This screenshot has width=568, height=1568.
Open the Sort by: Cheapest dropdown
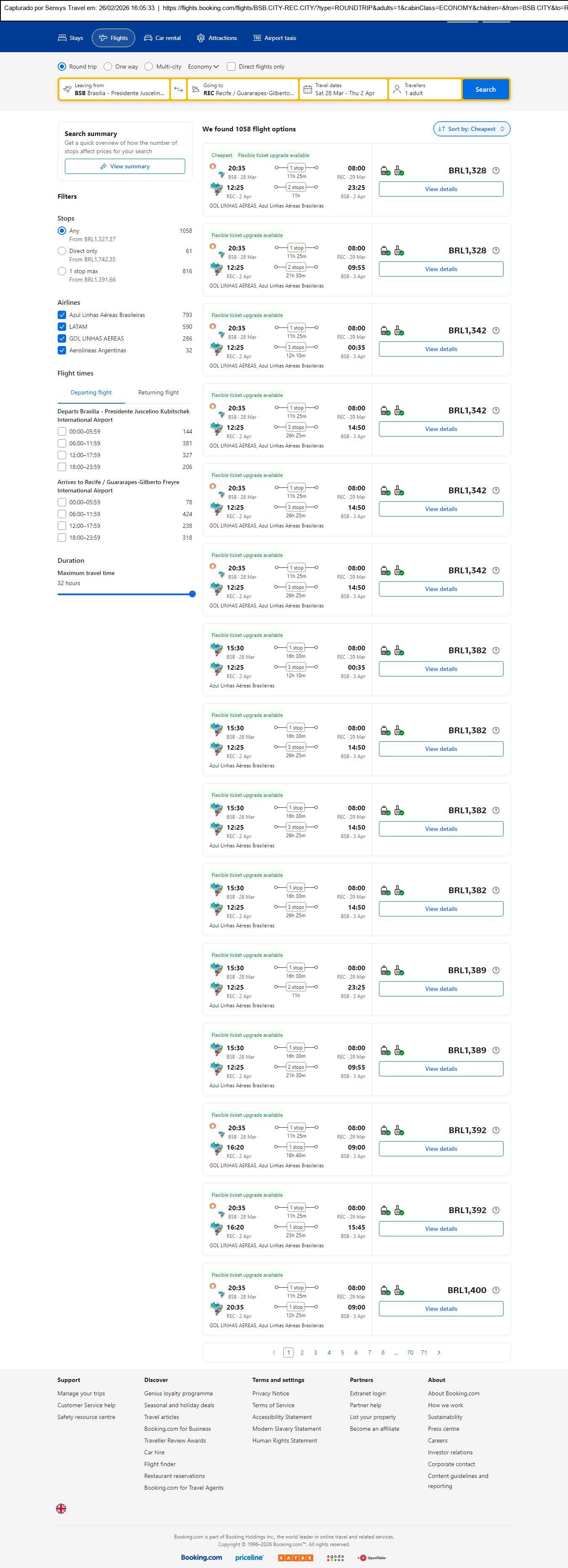click(x=471, y=129)
